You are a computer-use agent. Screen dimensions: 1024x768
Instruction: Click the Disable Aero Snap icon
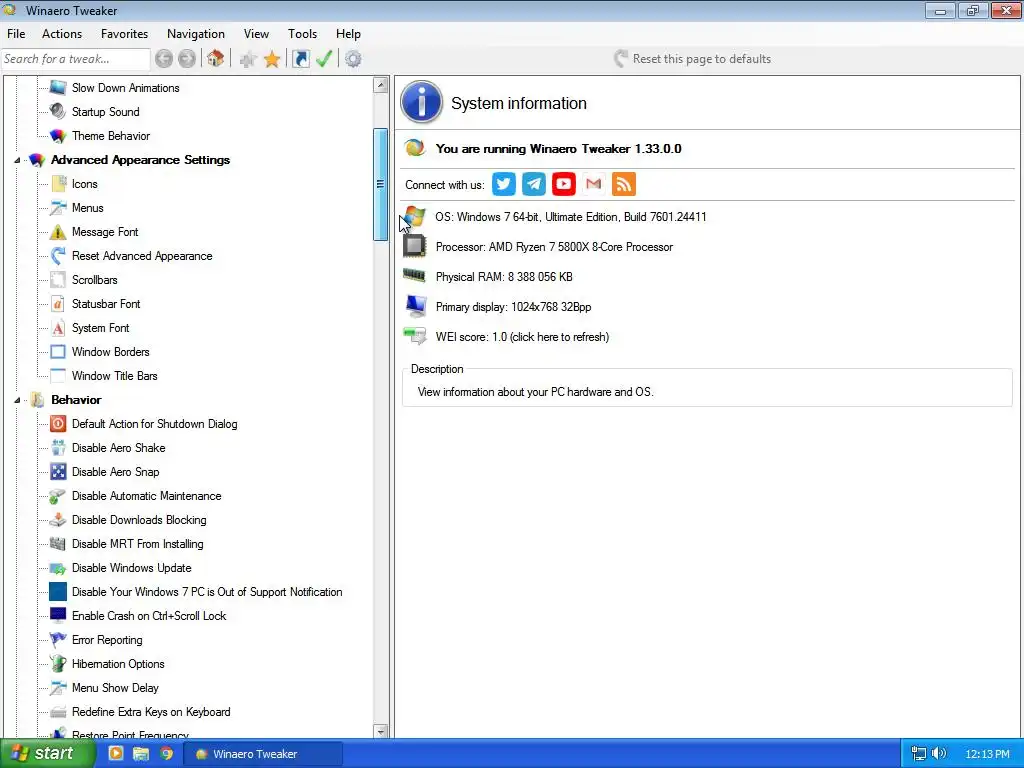click(x=58, y=472)
